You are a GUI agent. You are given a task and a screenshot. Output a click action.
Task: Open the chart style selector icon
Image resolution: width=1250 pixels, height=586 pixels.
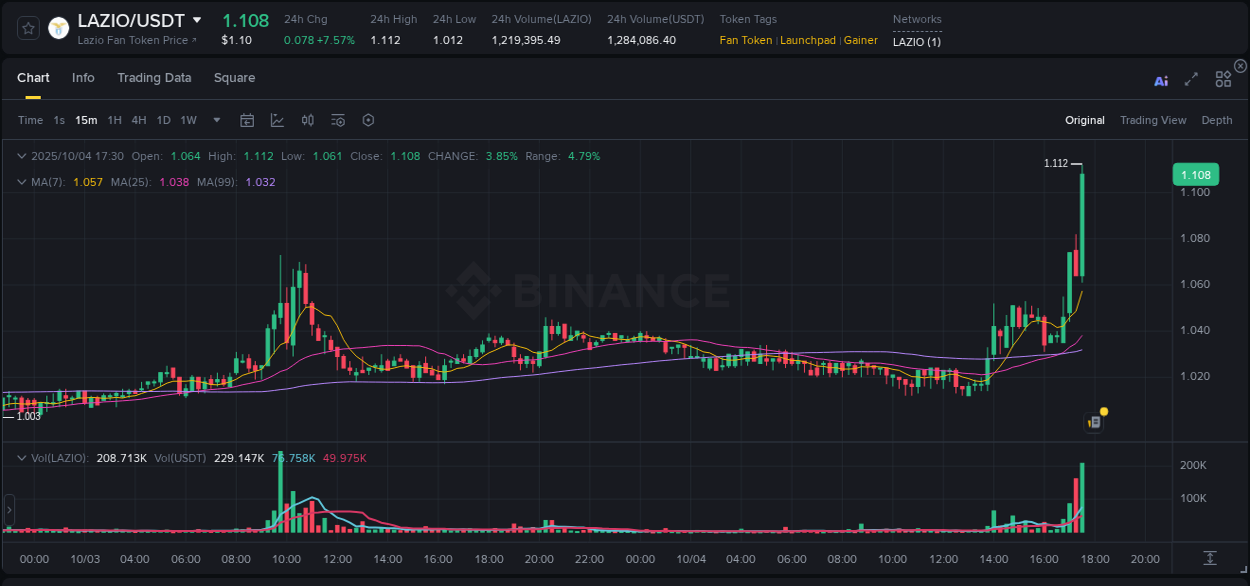(x=276, y=120)
